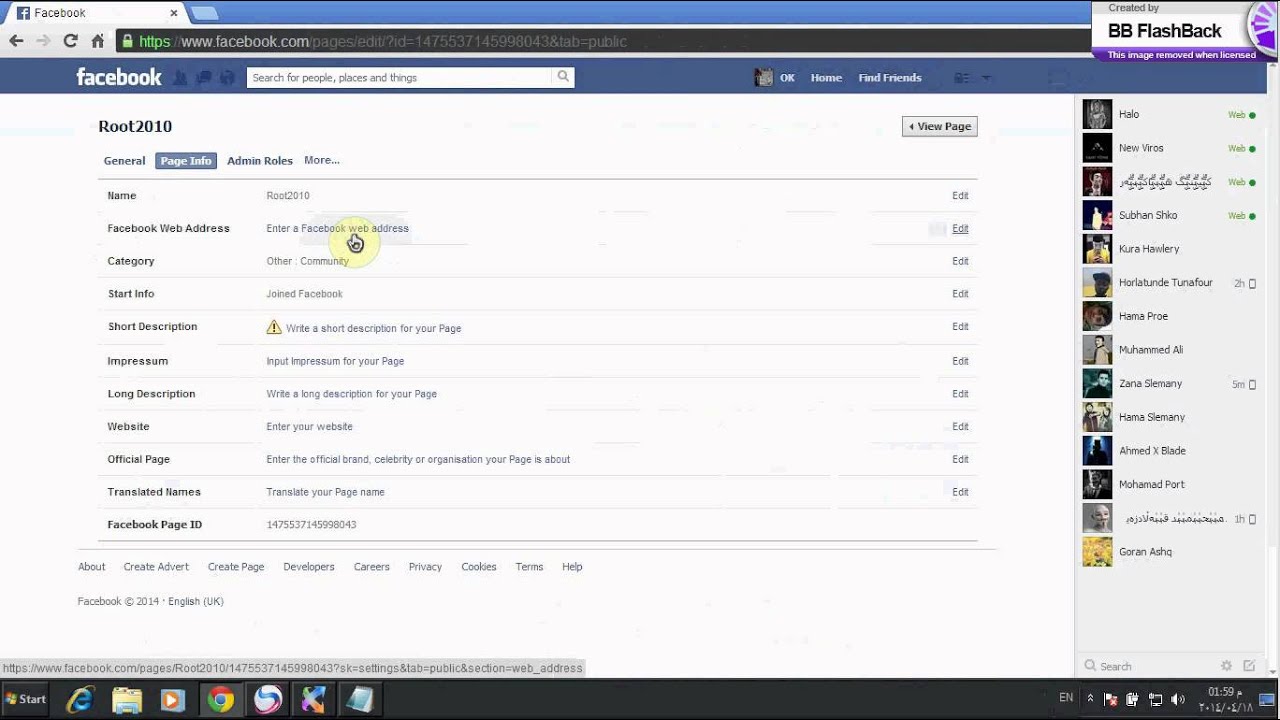
Task: Open the Create Advert footer link
Action: [x=156, y=567]
